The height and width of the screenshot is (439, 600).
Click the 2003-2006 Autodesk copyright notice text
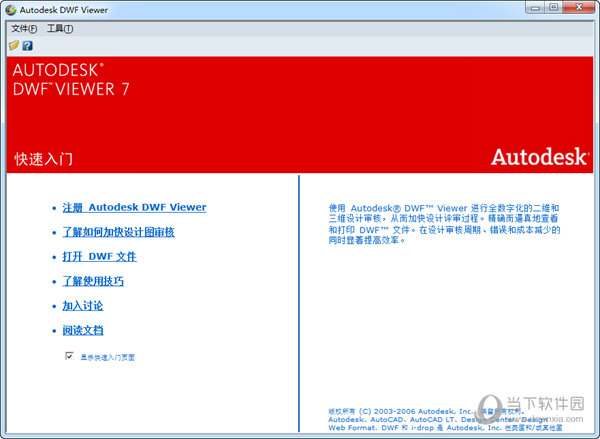click(445, 420)
